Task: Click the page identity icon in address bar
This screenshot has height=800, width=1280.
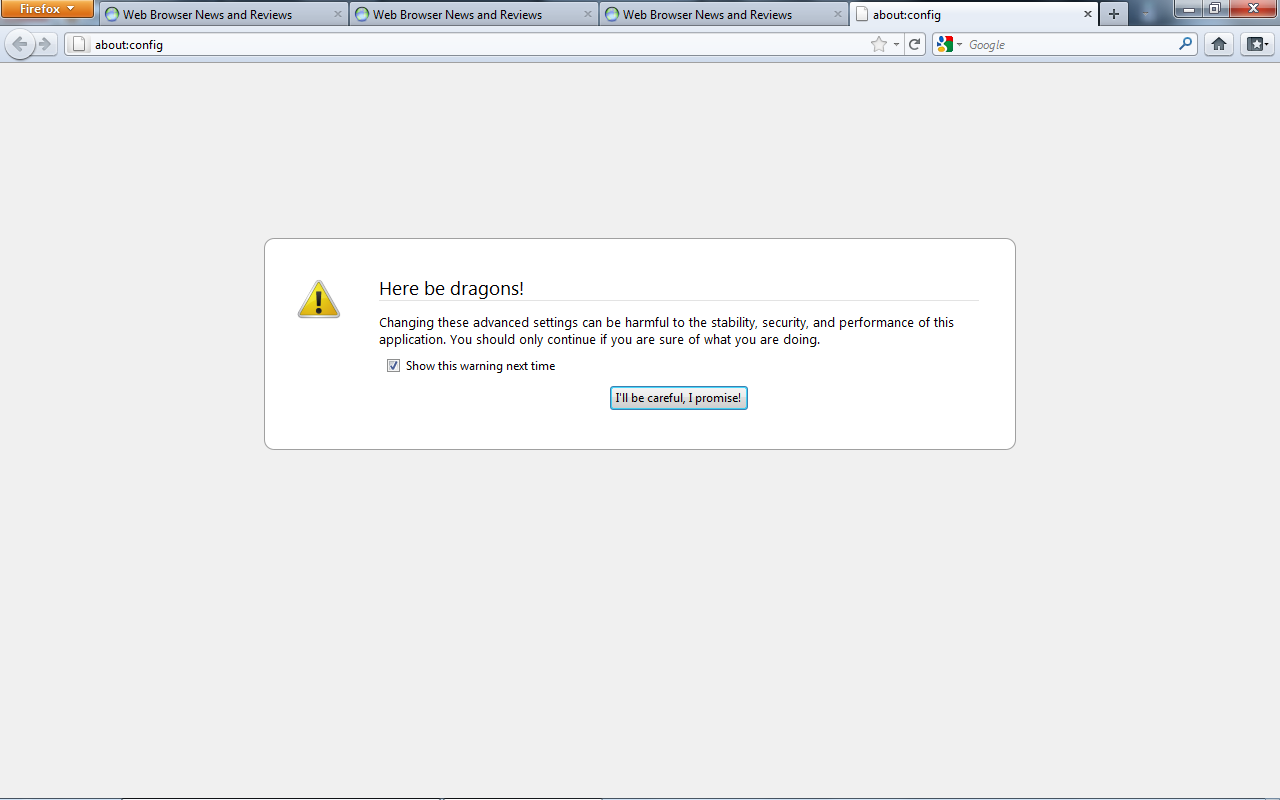Action: click(80, 44)
